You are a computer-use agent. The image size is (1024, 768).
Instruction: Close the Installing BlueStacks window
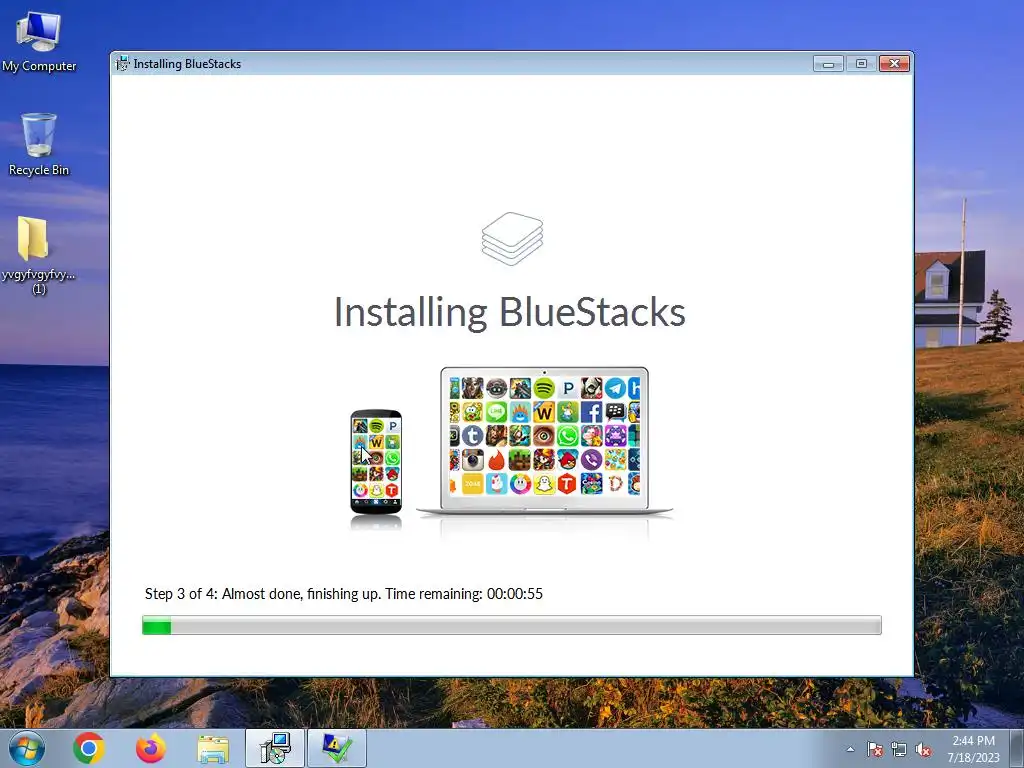894,63
